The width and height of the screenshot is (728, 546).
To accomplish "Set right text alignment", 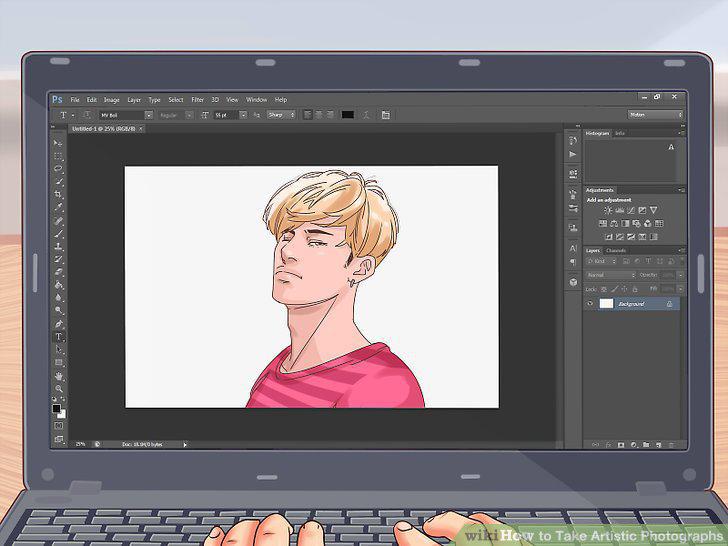I will coord(330,115).
